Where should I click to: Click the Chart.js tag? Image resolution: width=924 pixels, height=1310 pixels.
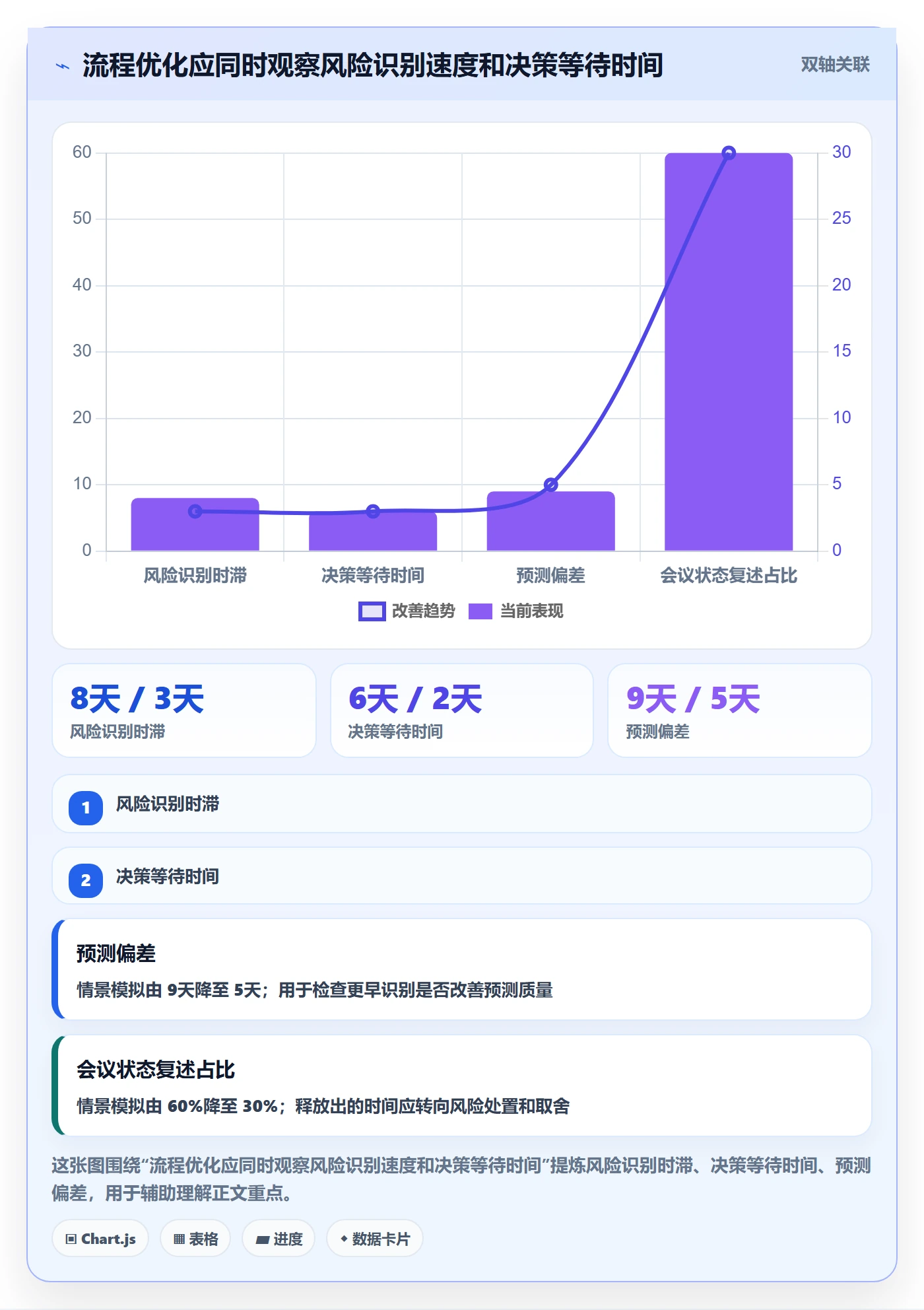click(x=100, y=1239)
